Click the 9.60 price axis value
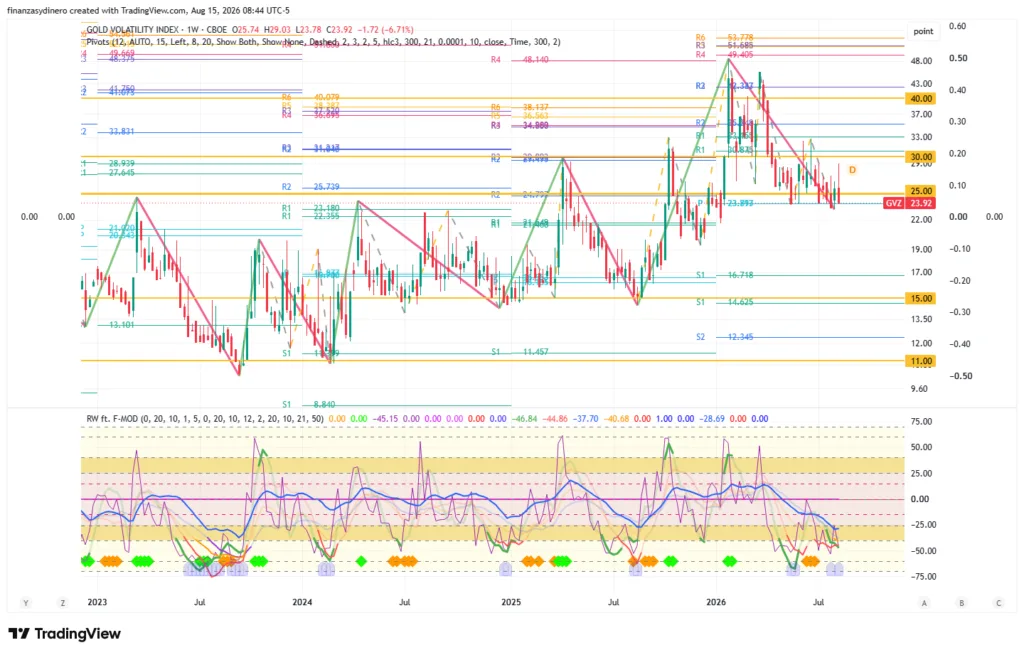This screenshot has height=655, width=1024. [x=919, y=389]
